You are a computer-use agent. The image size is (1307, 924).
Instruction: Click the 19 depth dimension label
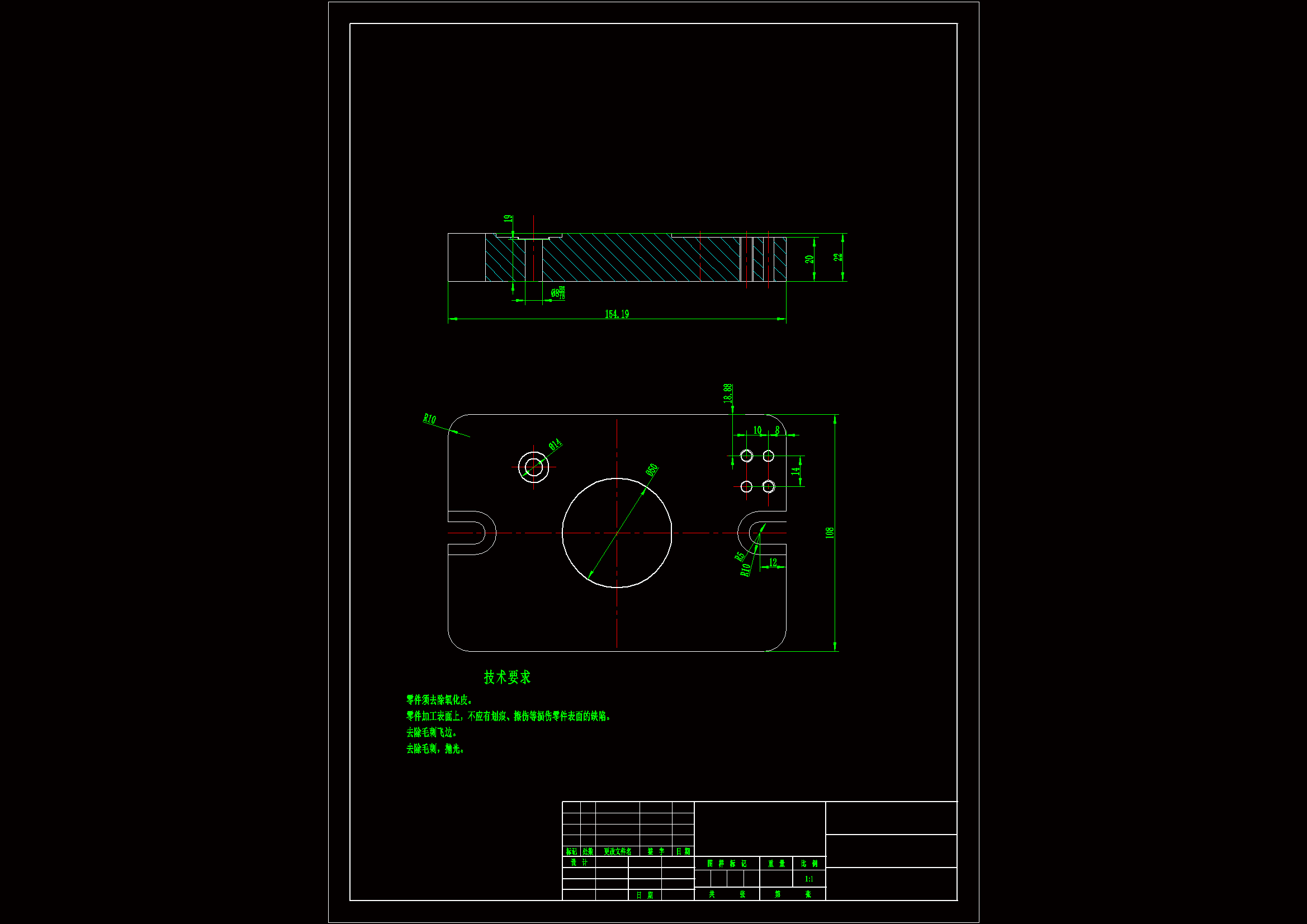[508, 219]
